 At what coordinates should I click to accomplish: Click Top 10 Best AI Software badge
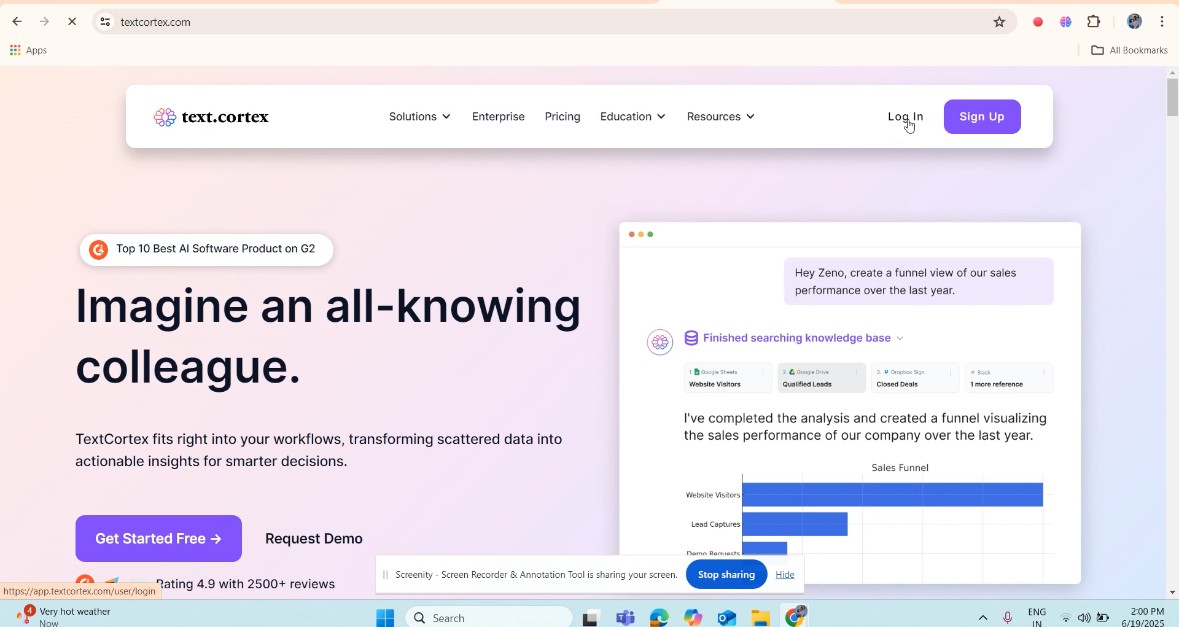(206, 250)
